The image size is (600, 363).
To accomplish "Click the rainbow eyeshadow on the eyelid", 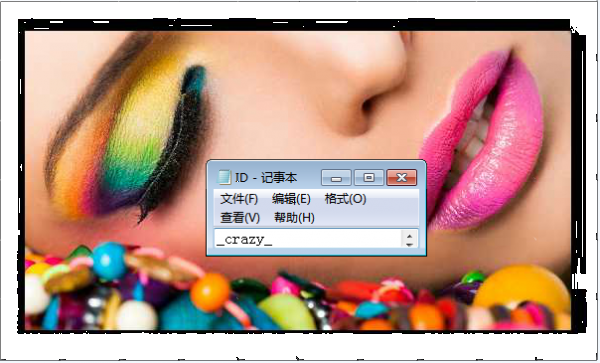I will tap(126, 138).
